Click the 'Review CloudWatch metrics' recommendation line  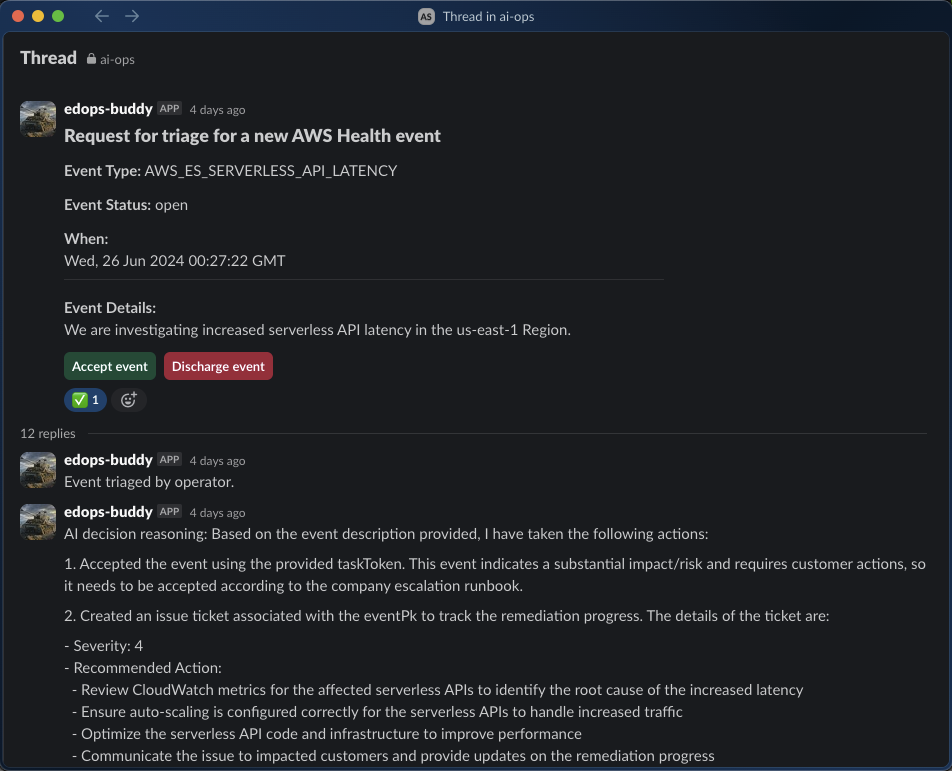438,690
